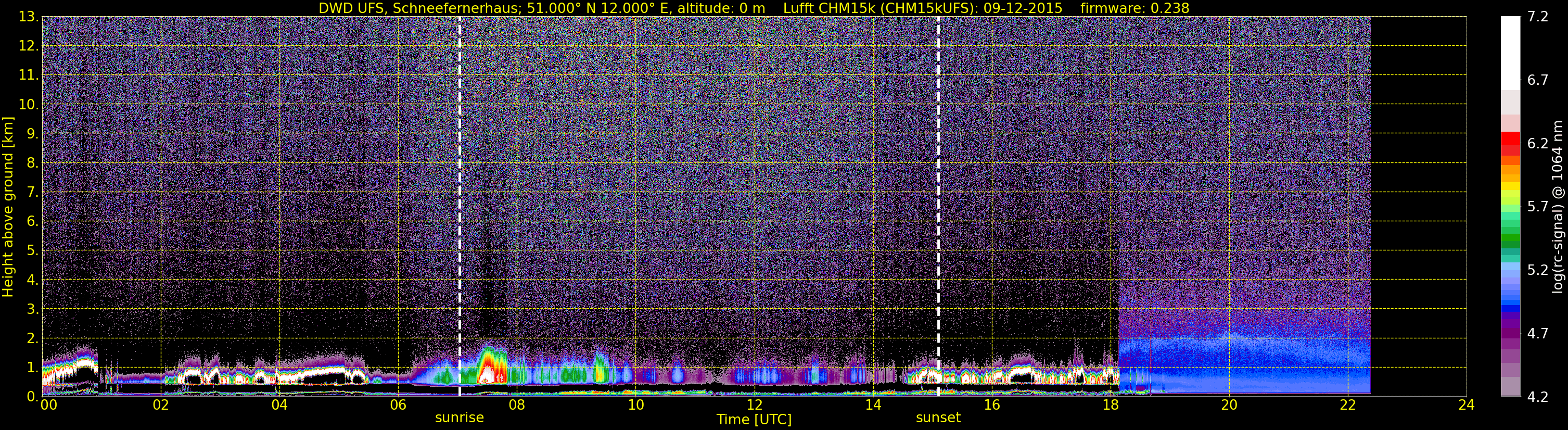Click the 4.2 value on the colorbar
The width and height of the screenshot is (1568, 430).
tap(1538, 397)
